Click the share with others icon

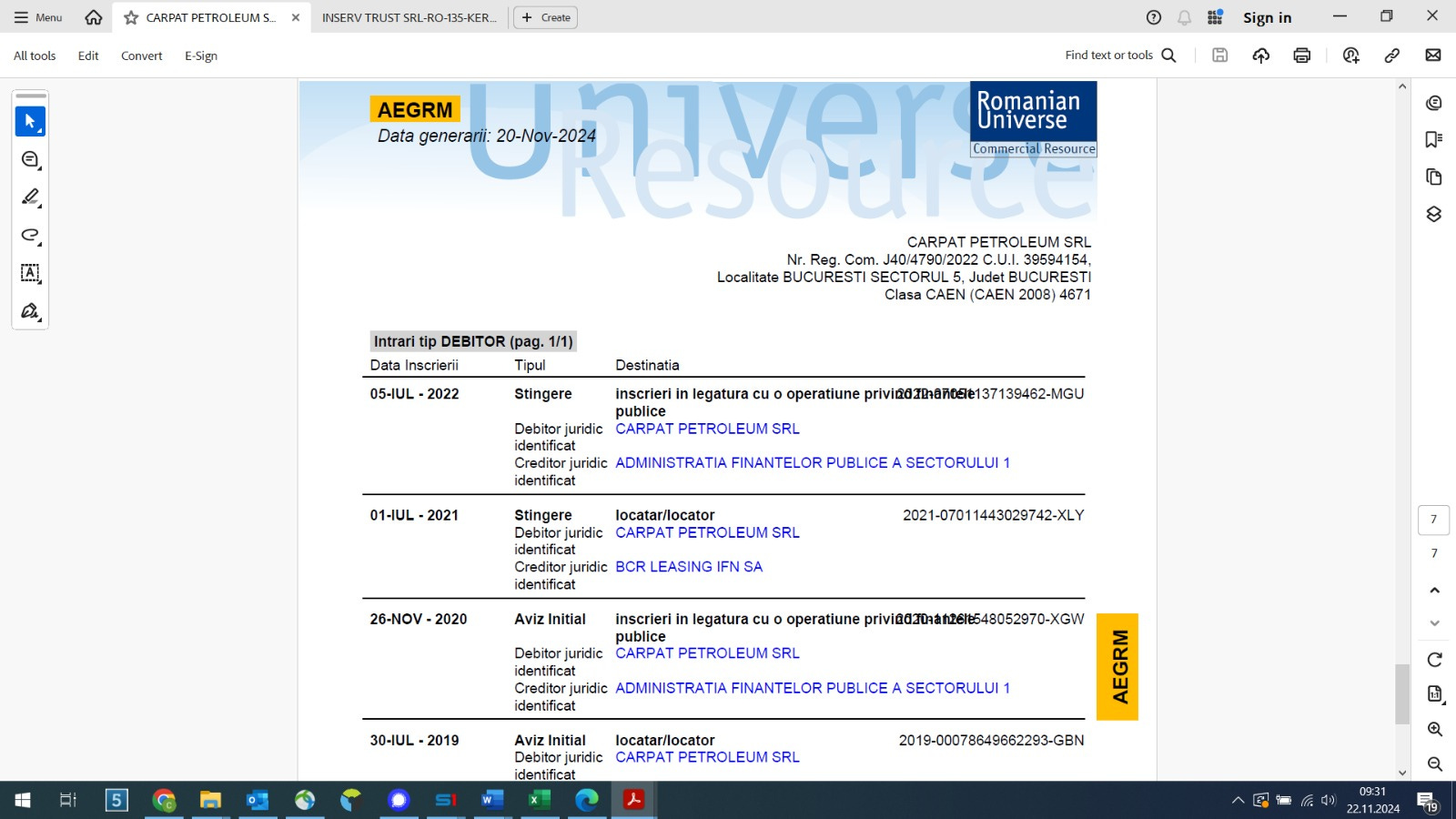point(1351,56)
